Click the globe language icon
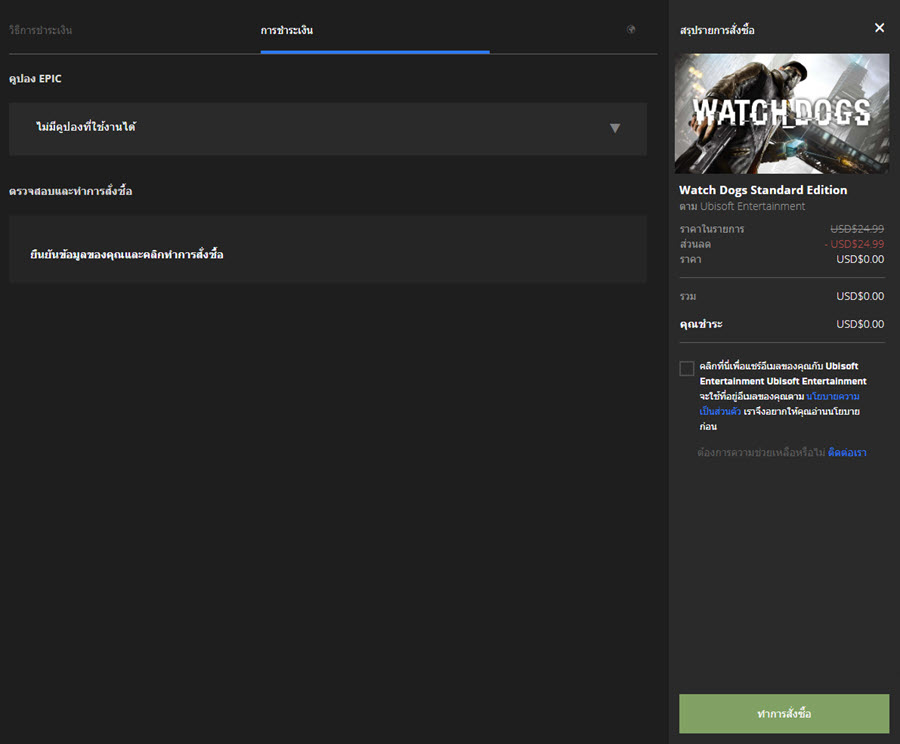 [x=631, y=29]
